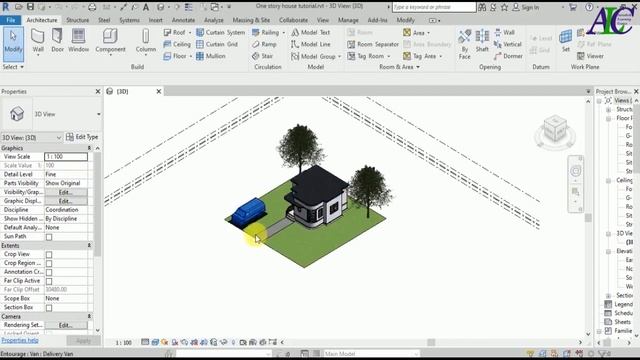Select the Modify tool

[13, 44]
